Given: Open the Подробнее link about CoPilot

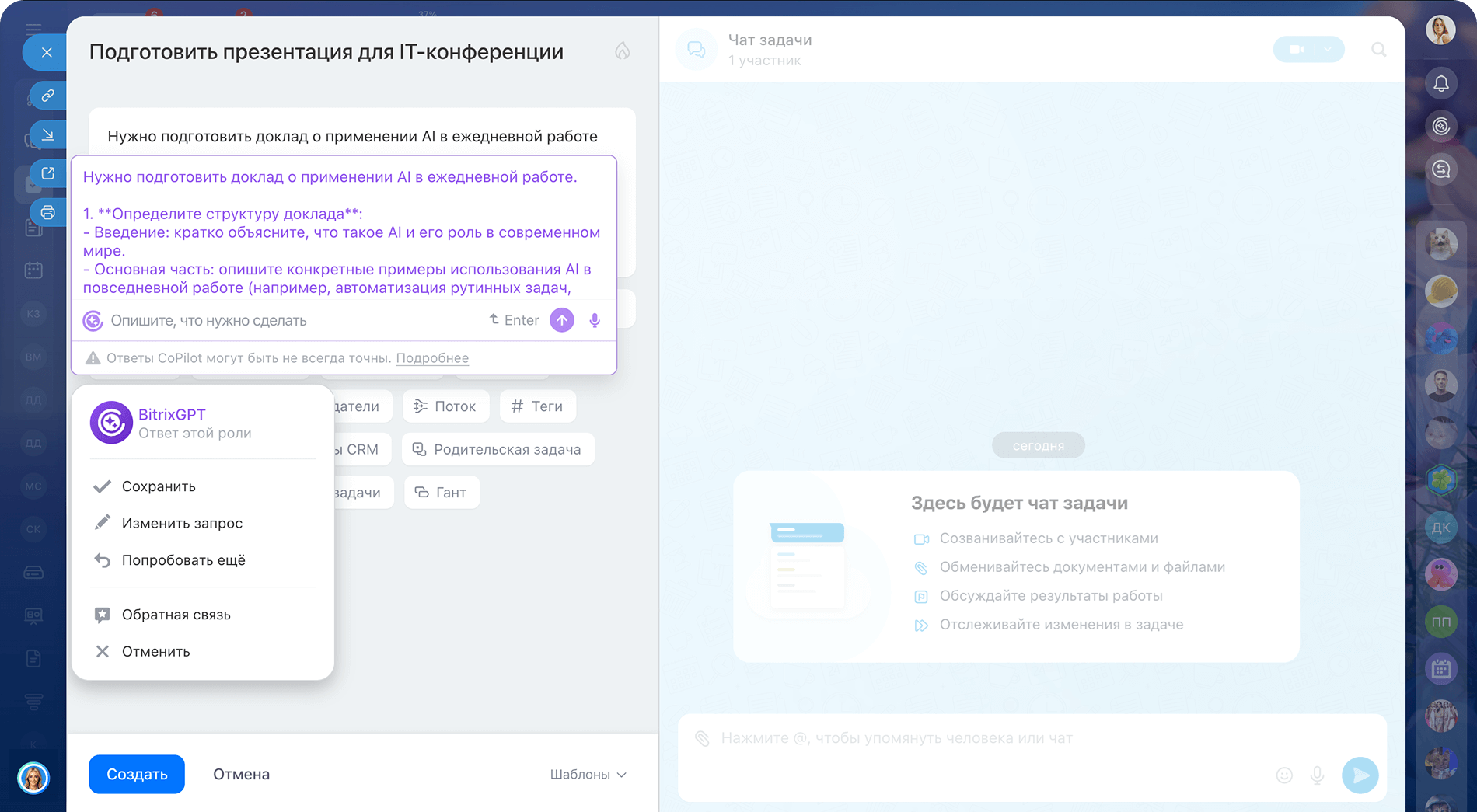Looking at the screenshot, I should click(432, 358).
